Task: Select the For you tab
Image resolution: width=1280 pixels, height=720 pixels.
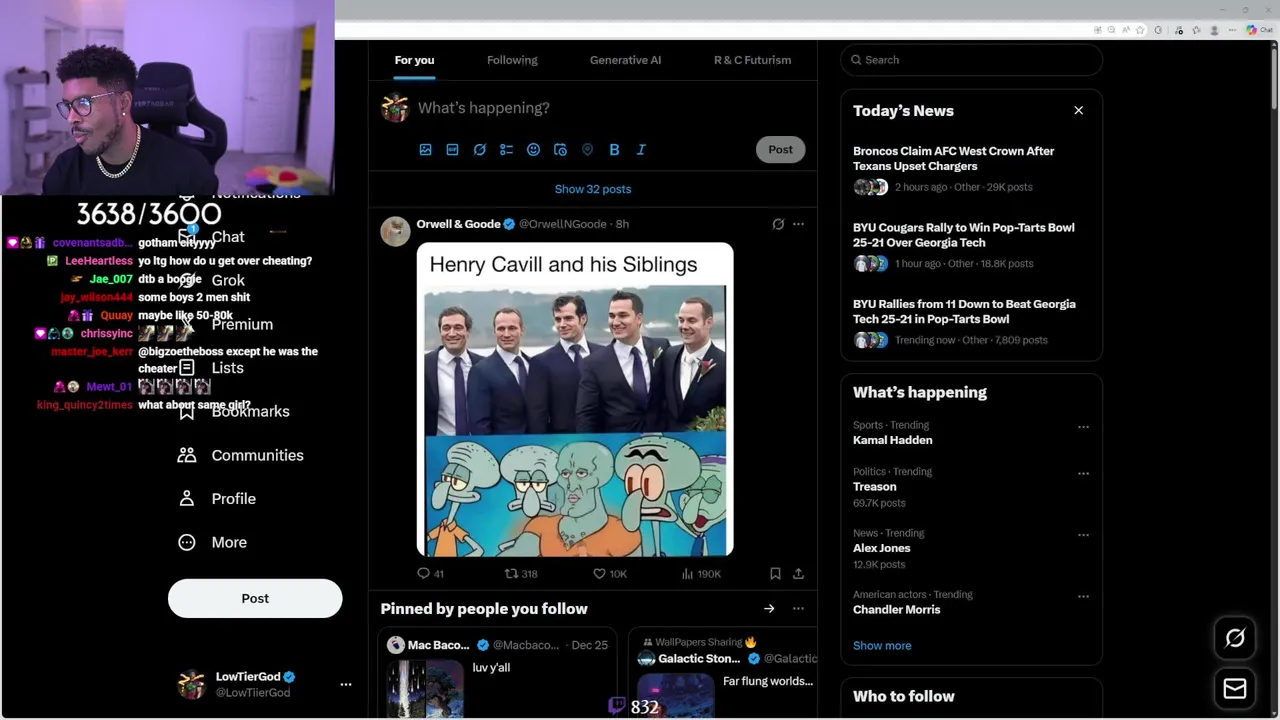Action: pyautogui.click(x=414, y=60)
